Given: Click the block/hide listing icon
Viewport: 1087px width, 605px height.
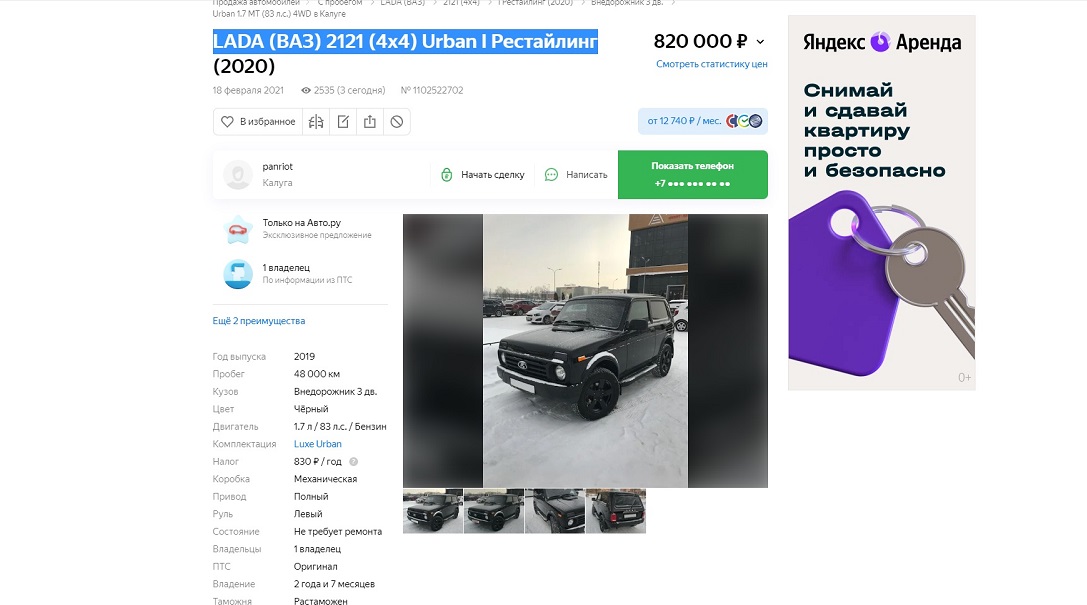Looking at the screenshot, I should [x=397, y=122].
